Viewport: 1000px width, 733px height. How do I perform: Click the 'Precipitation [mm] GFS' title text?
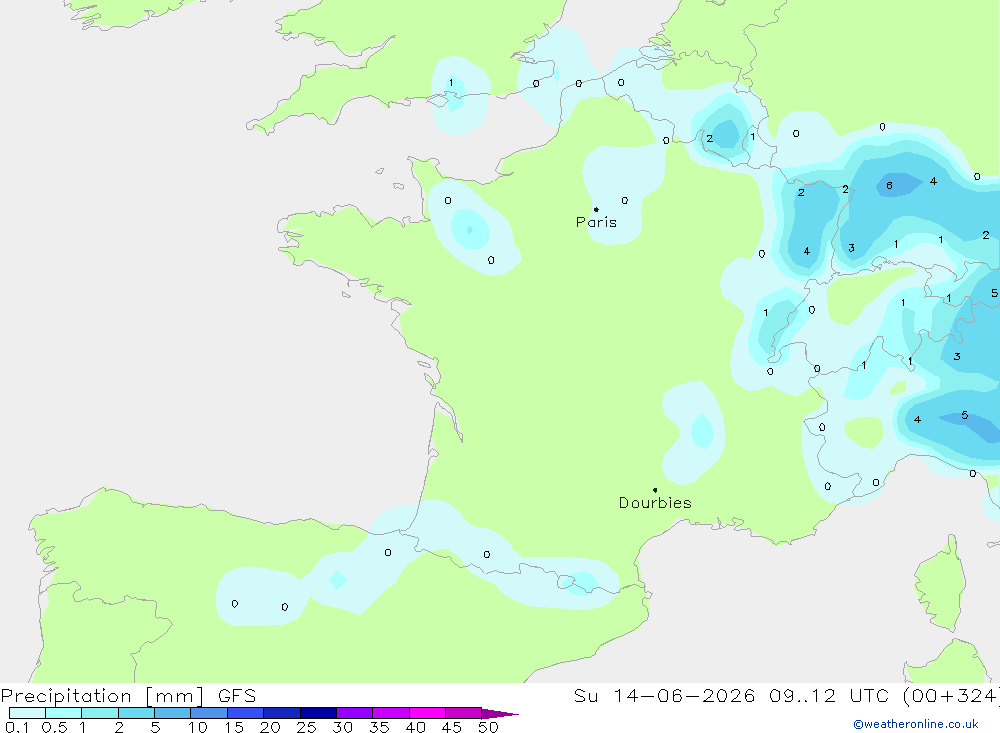(x=128, y=695)
